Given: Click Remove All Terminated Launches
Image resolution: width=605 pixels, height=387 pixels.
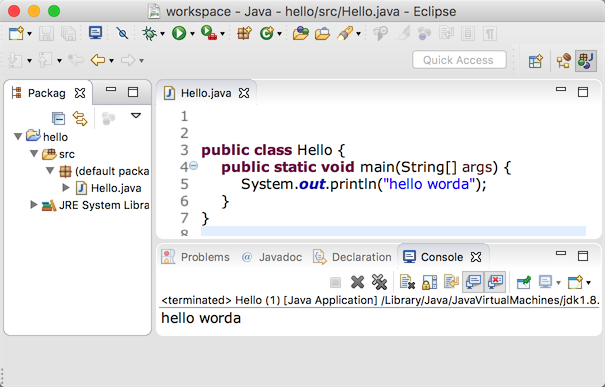Looking at the screenshot, I should click(x=379, y=282).
